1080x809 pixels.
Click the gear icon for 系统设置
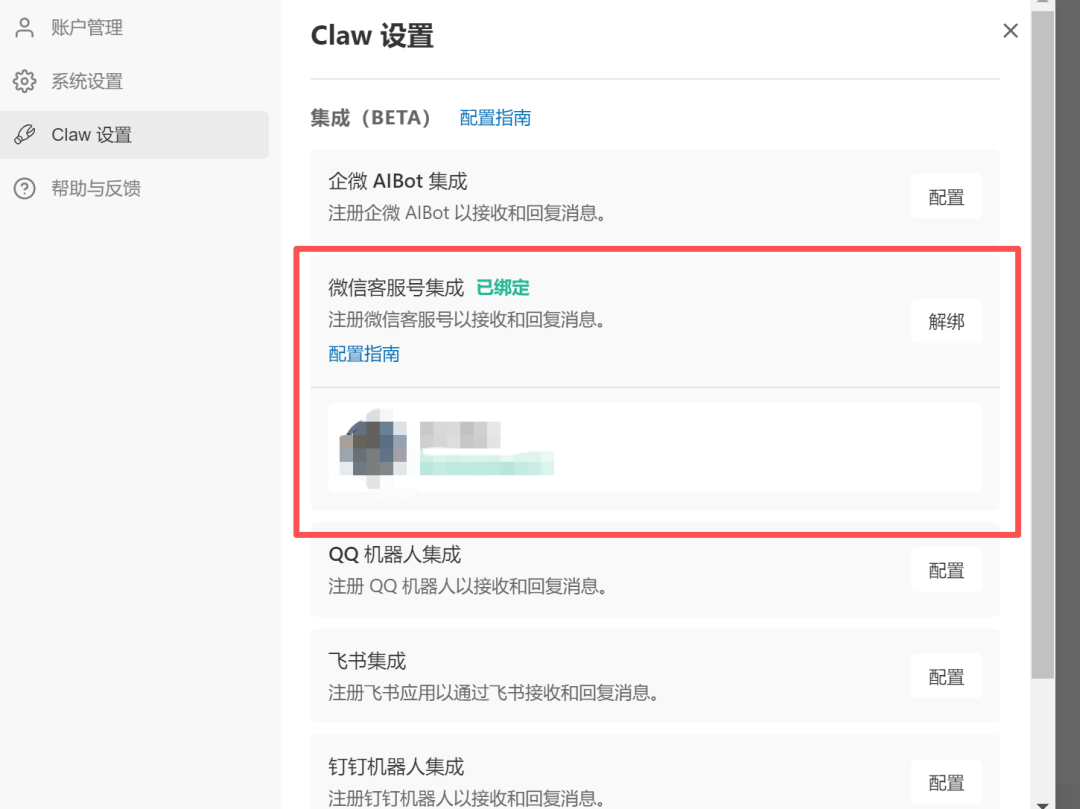[x=24, y=81]
